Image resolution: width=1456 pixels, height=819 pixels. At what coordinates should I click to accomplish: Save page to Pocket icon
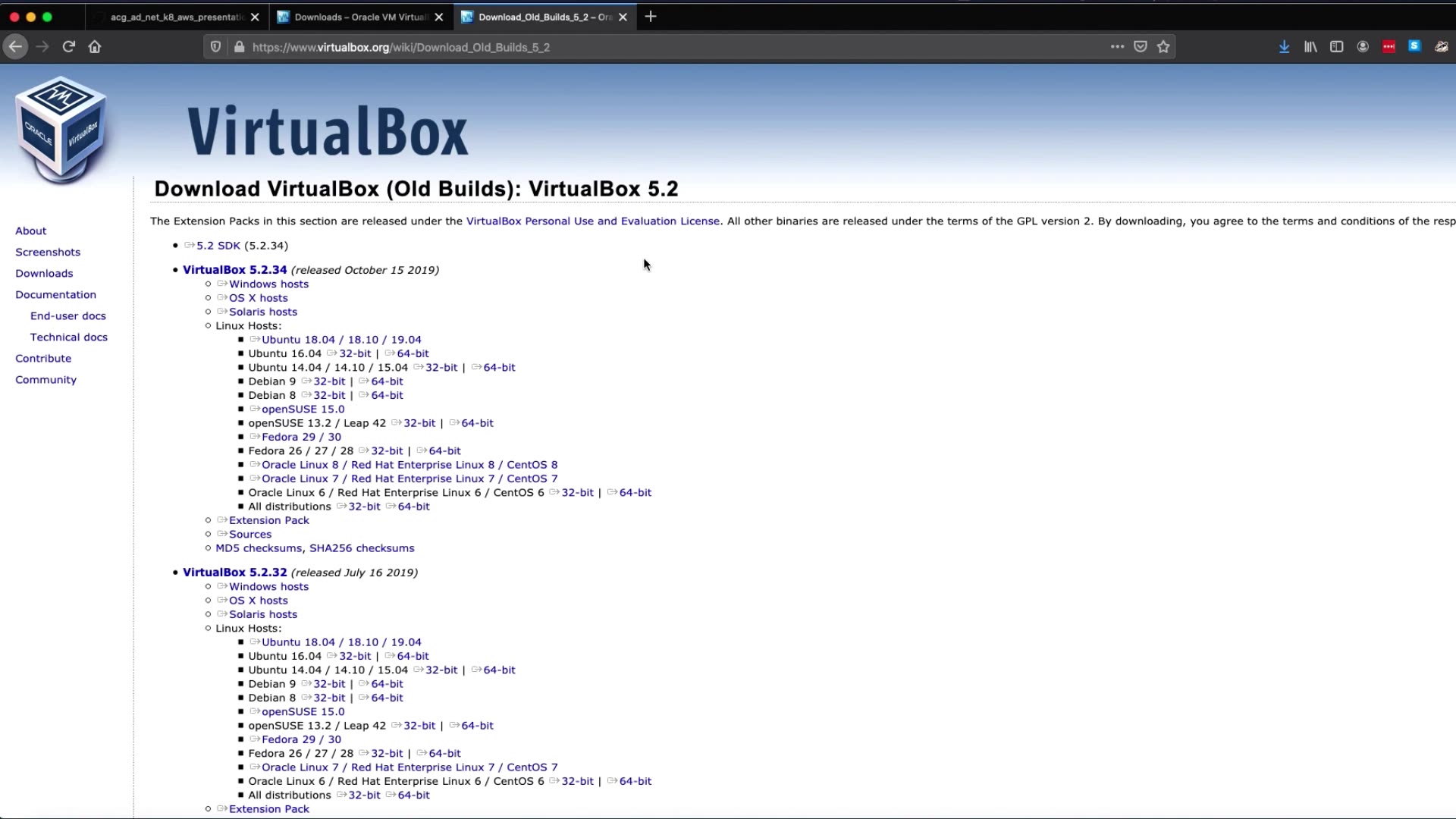click(1140, 47)
